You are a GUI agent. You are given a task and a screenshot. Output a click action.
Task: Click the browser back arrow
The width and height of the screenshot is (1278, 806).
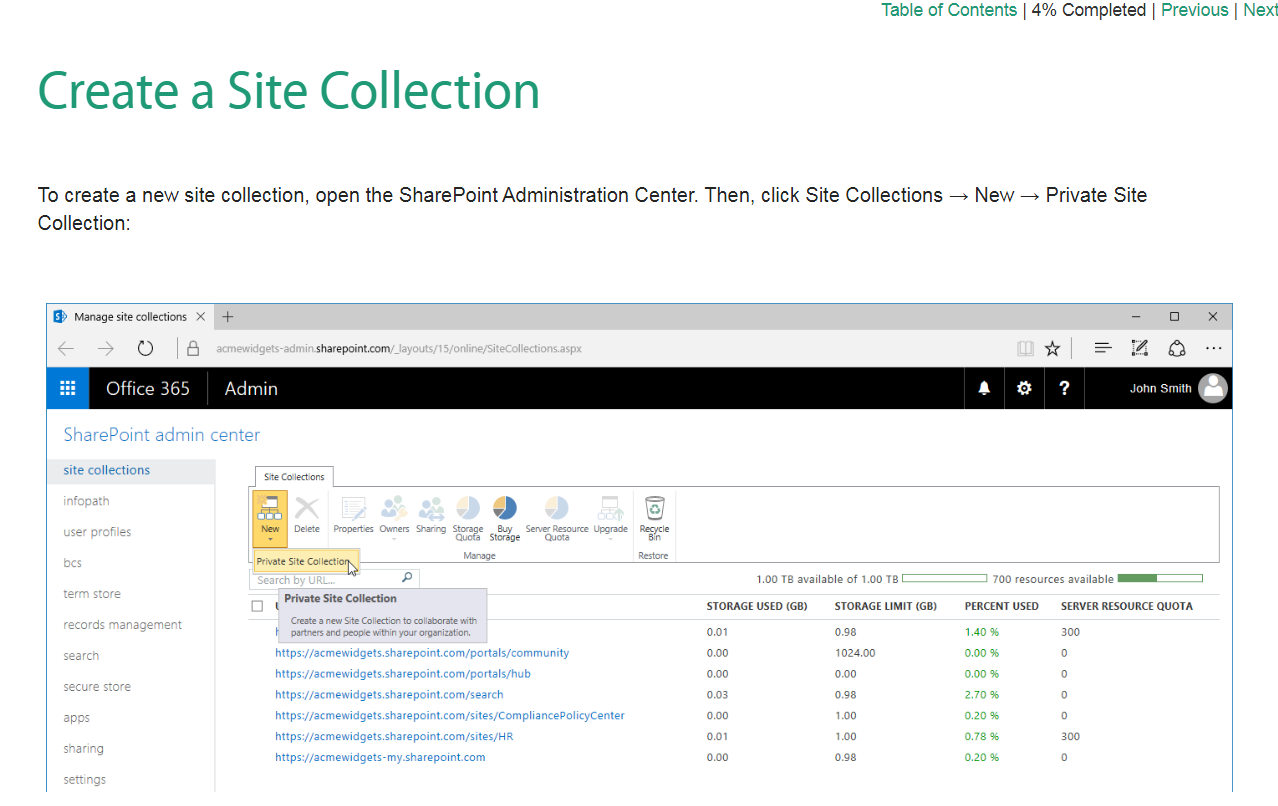(x=66, y=348)
